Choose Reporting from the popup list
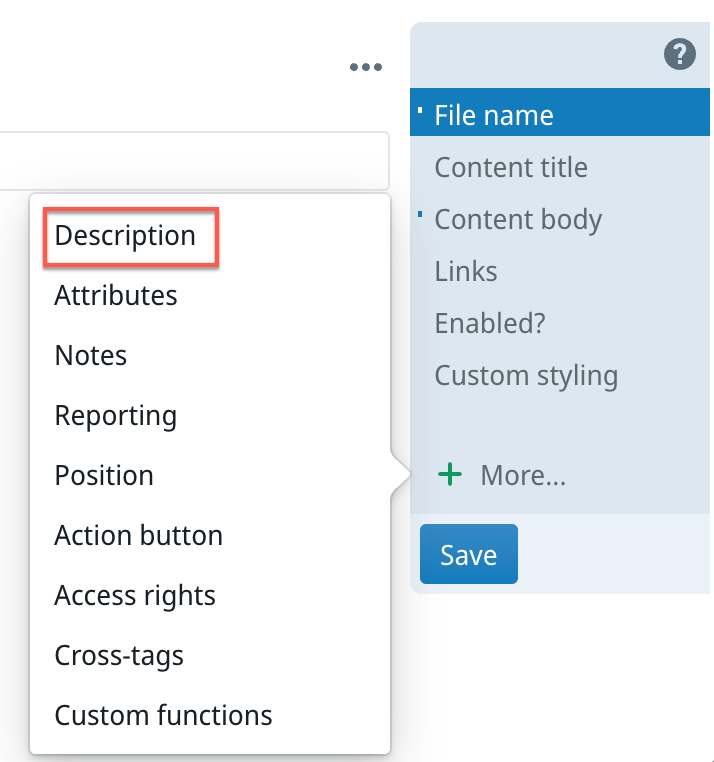Image resolution: width=714 pixels, height=762 pixels. 116,416
